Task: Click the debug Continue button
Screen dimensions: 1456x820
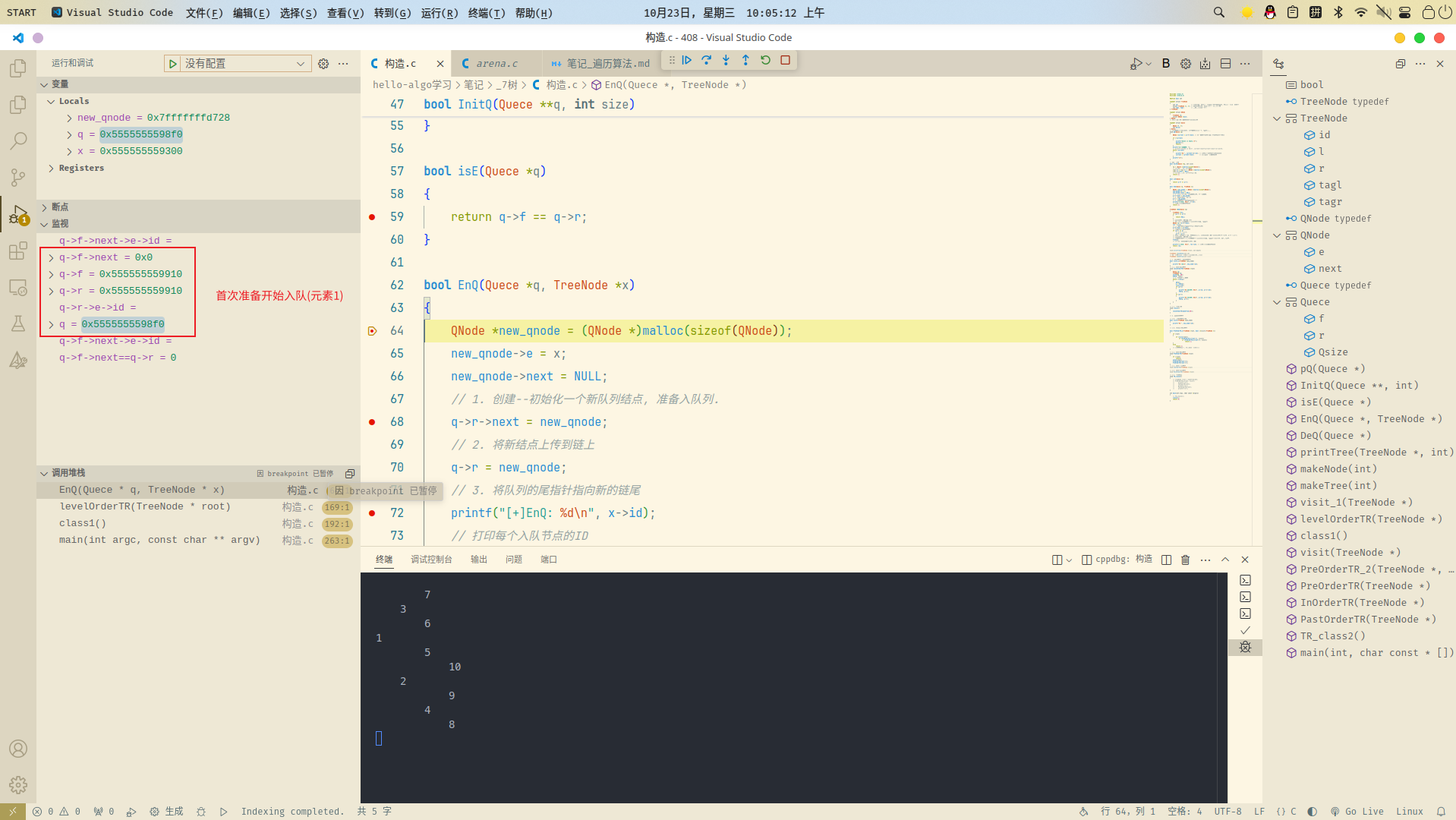Action: (687, 60)
